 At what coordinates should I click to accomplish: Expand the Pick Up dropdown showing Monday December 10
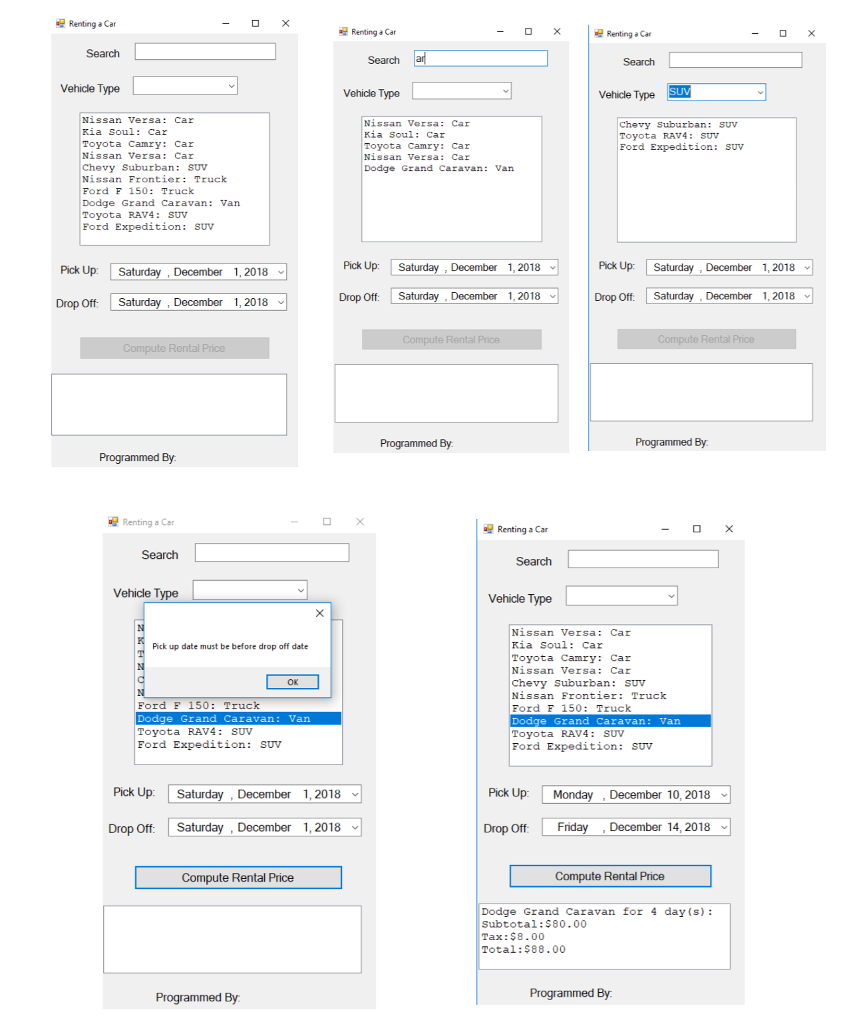720,794
